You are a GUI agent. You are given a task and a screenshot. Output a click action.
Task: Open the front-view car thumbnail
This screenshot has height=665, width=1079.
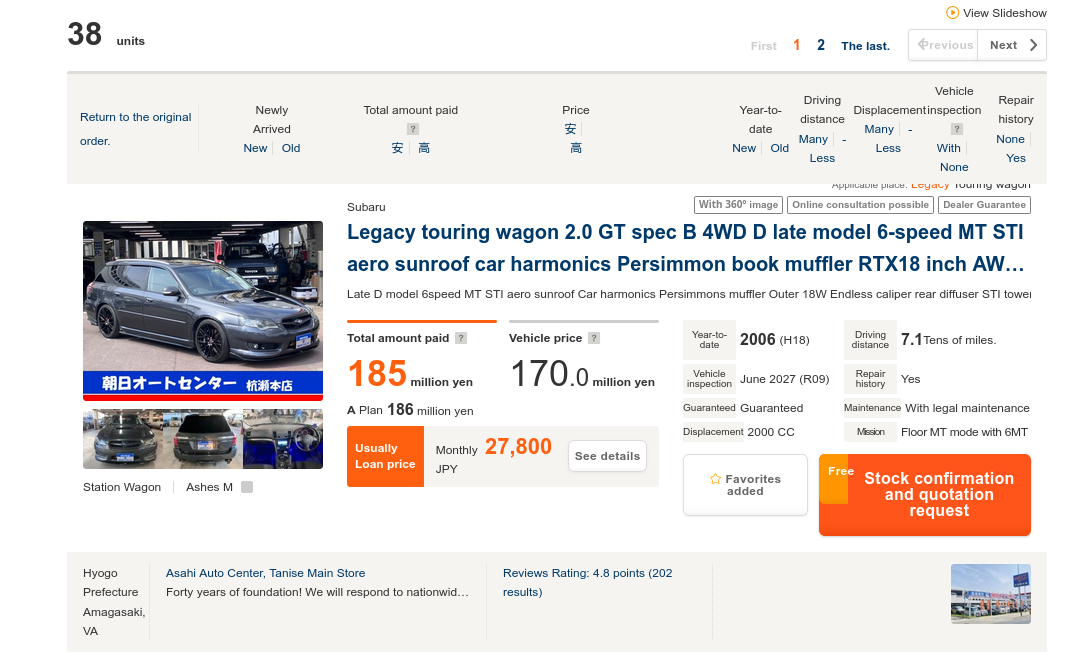pos(123,439)
